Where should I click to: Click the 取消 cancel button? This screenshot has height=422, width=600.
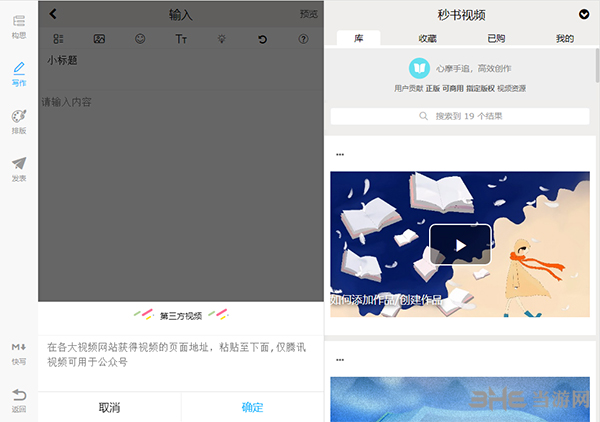coord(110,407)
